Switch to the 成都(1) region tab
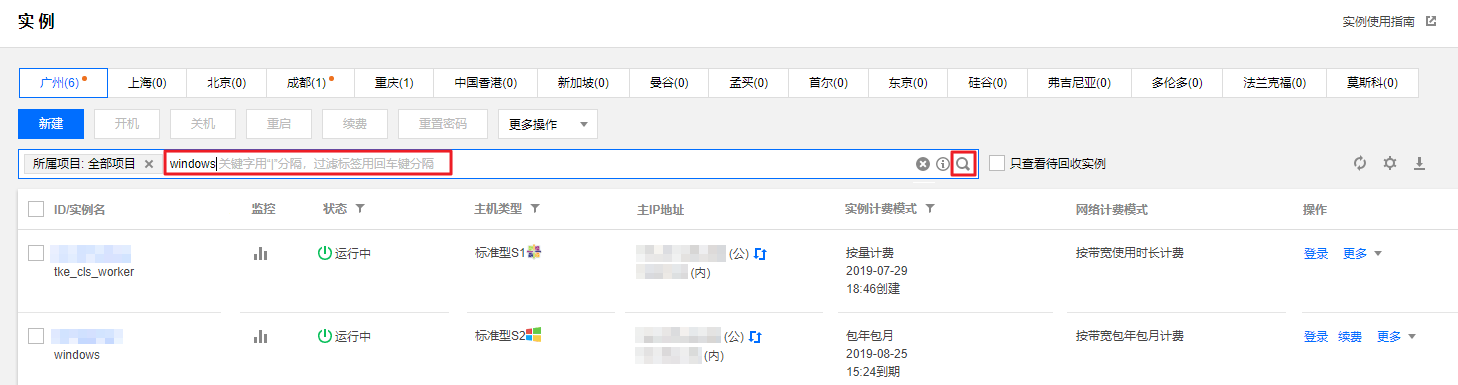 (x=308, y=83)
